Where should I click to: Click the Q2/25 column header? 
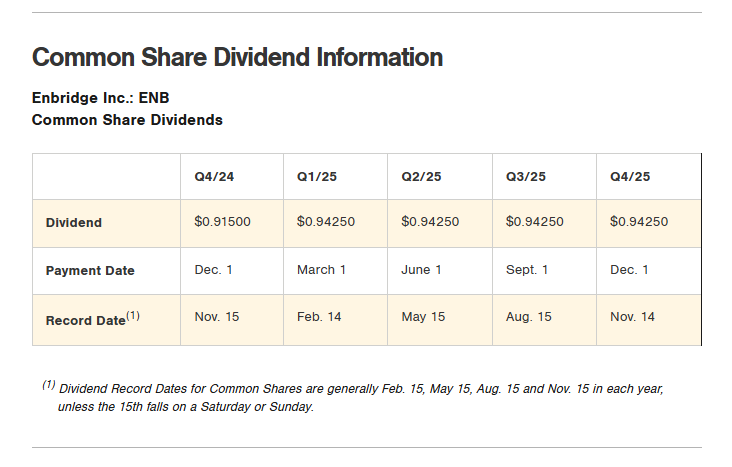[x=421, y=177]
